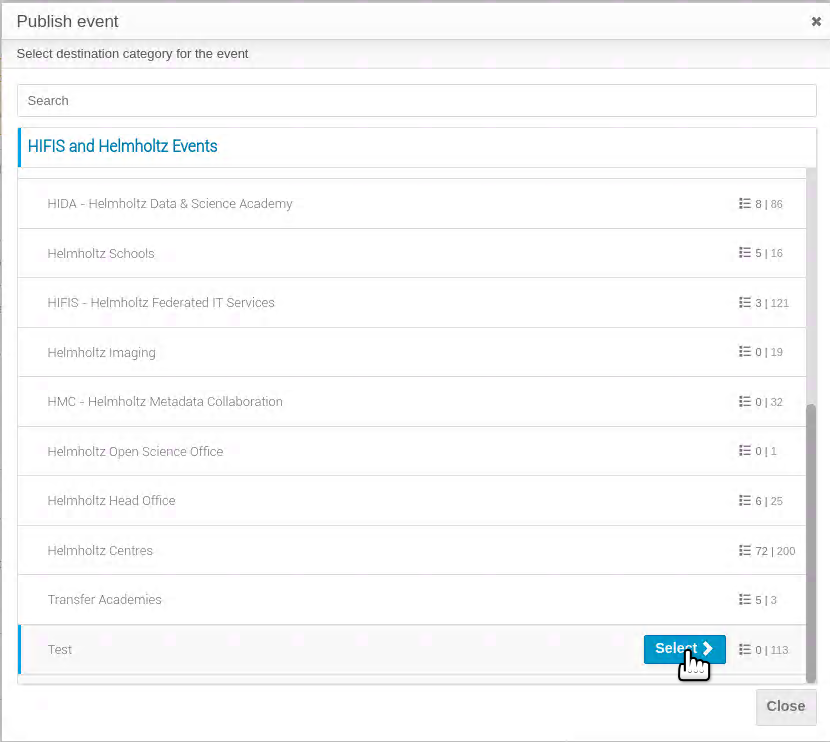Click list icon in HMC row
Screen dimensions: 830x742
pos(745,402)
